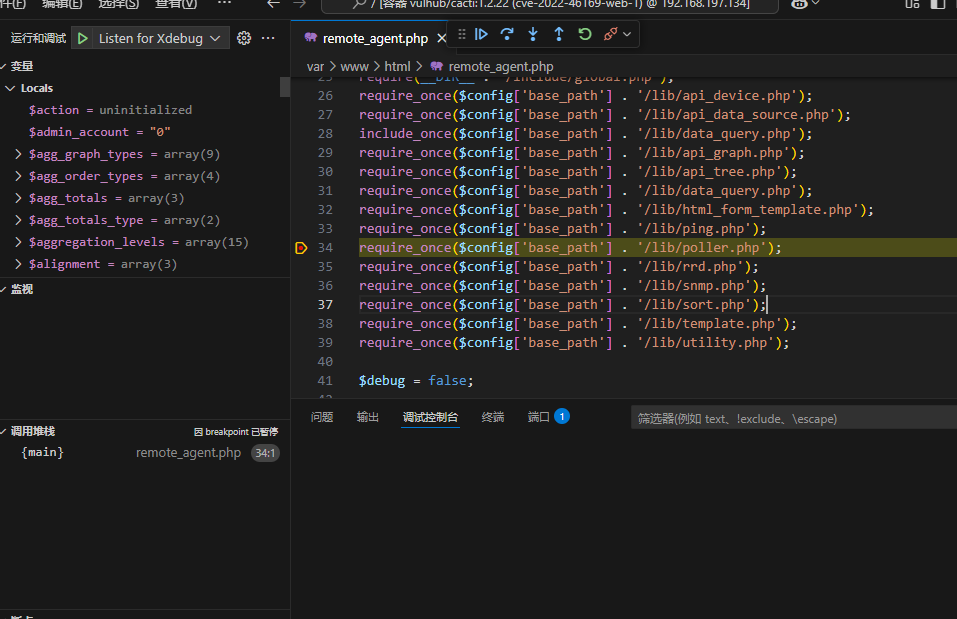
Task: Collapse the Locals scope
Action: 10,89
